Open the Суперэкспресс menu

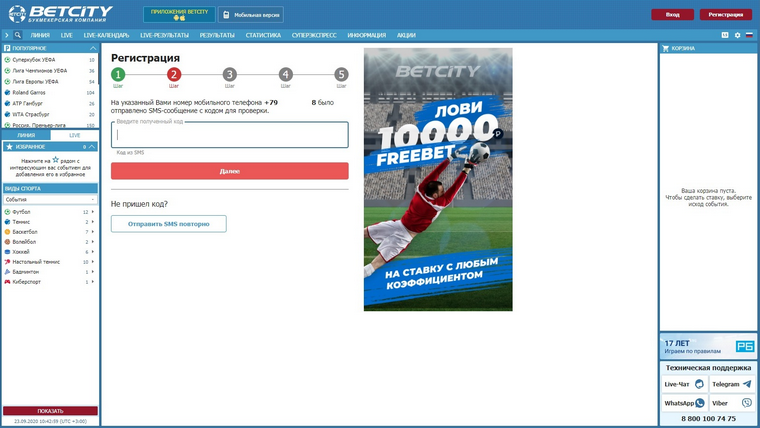314,35
